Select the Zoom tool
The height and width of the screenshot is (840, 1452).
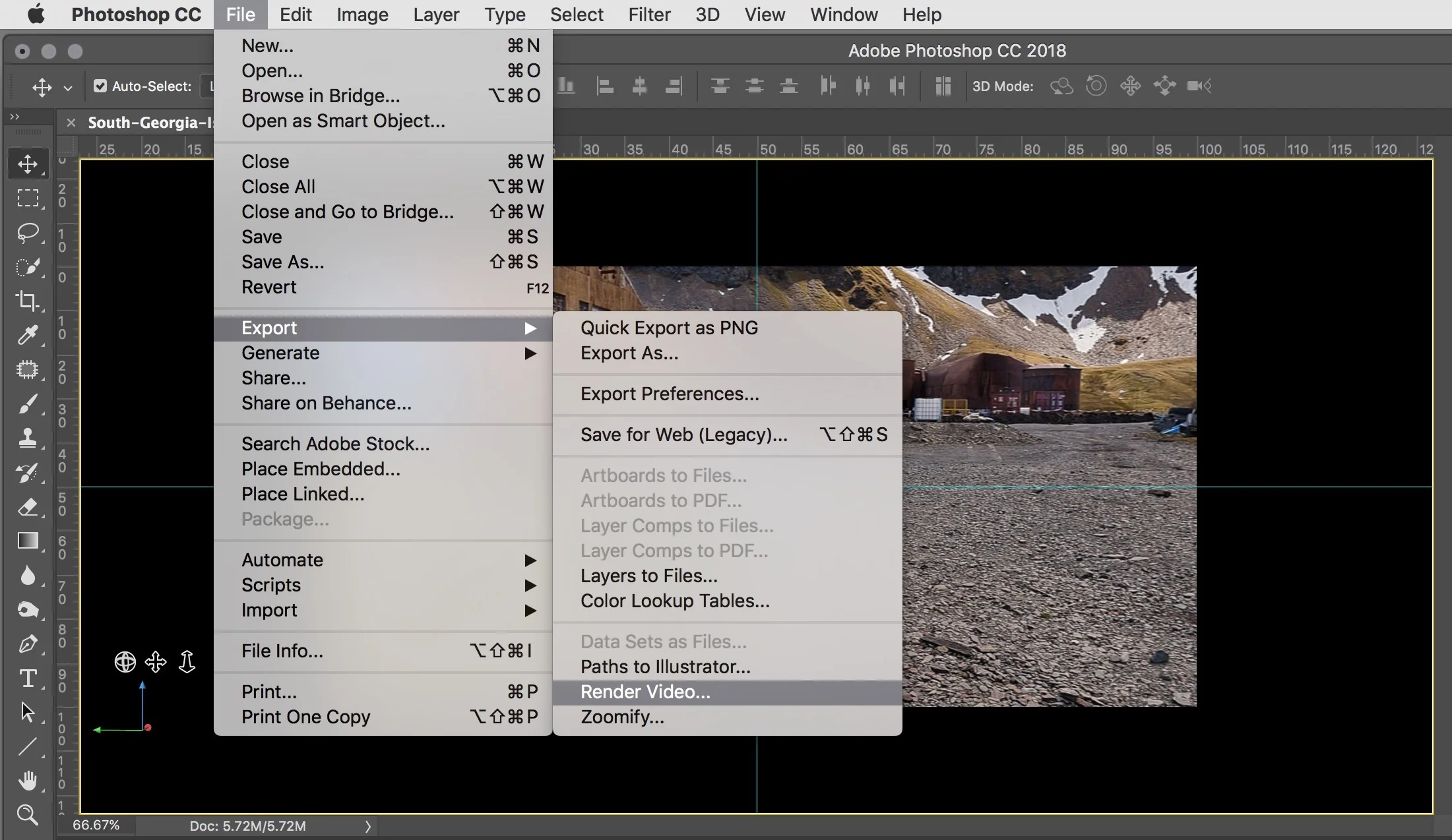pyautogui.click(x=28, y=816)
